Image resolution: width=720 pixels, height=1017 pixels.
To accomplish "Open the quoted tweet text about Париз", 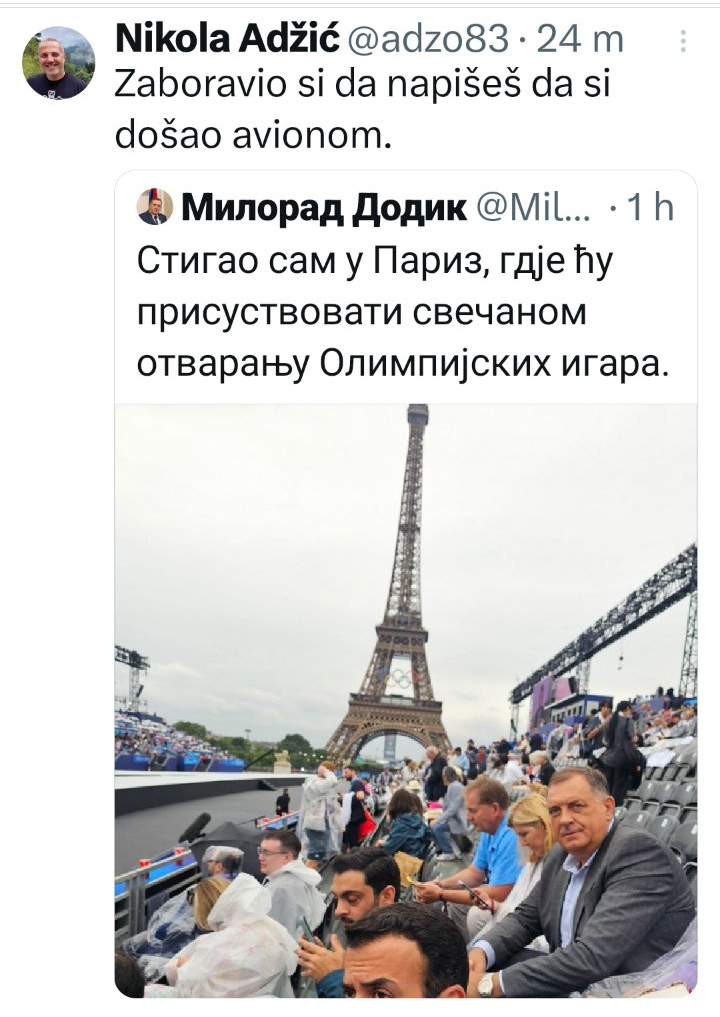I will pyautogui.click(x=402, y=313).
